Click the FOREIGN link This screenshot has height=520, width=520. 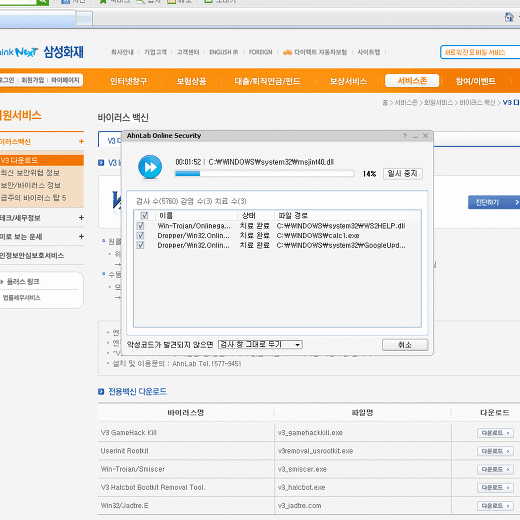tap(261, 52)
